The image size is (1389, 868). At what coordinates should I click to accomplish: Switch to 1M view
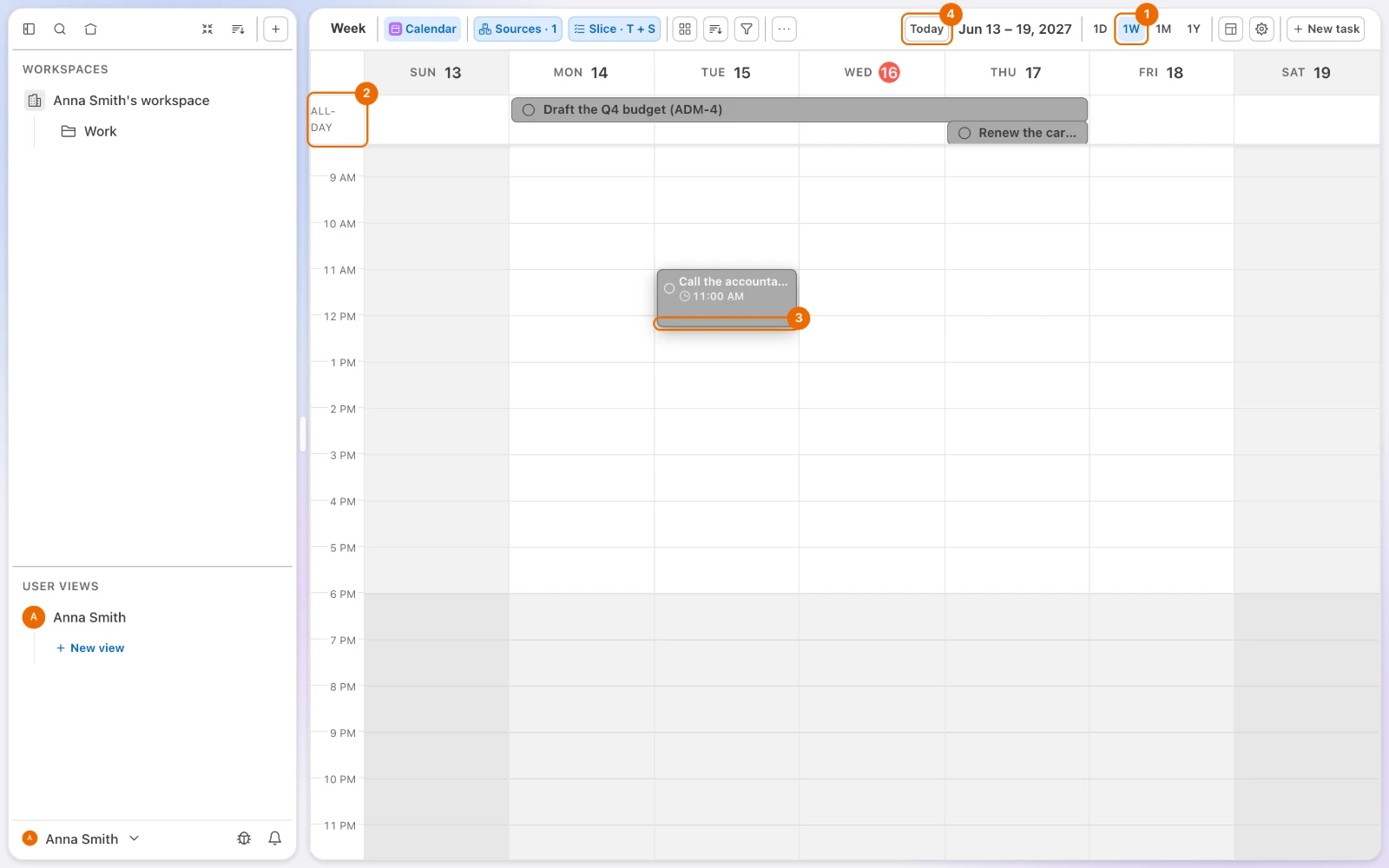[x=1163, y=29]
